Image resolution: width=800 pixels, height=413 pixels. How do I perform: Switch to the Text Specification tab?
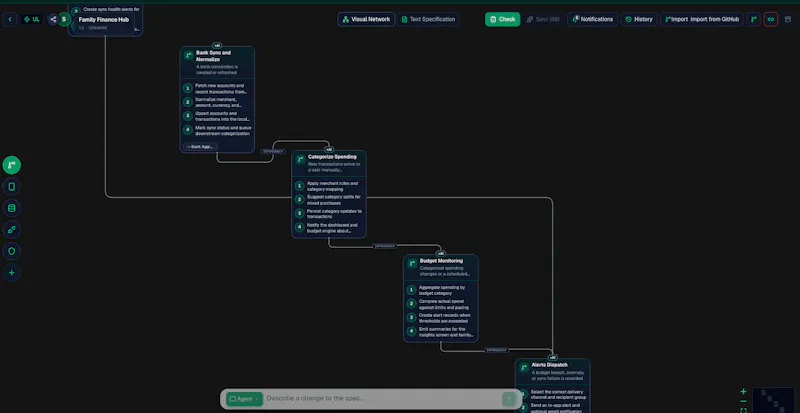click(428, 19)
